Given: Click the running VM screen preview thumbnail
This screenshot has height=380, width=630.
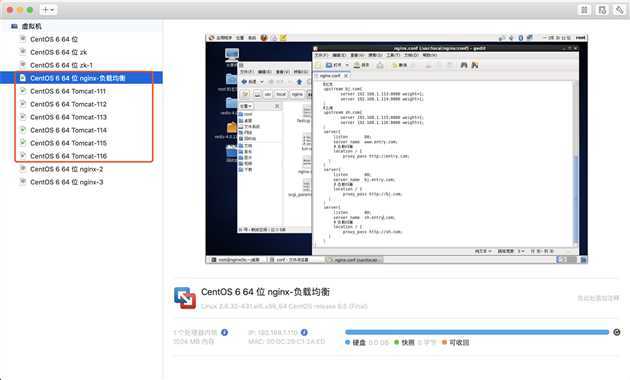Looking at the screenshot, I should [x=396, y=149].
